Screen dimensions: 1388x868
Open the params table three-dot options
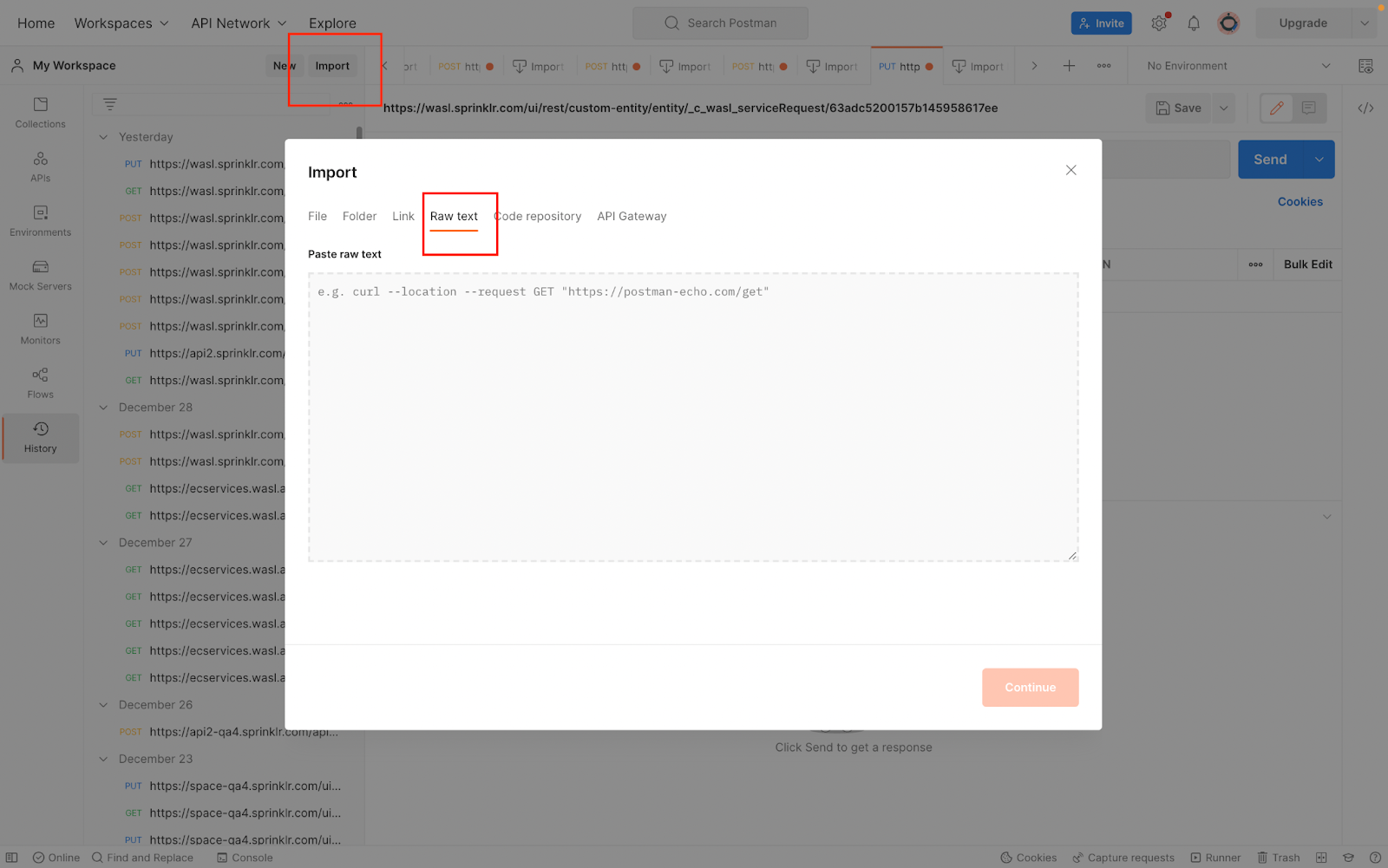[1255, 264]
